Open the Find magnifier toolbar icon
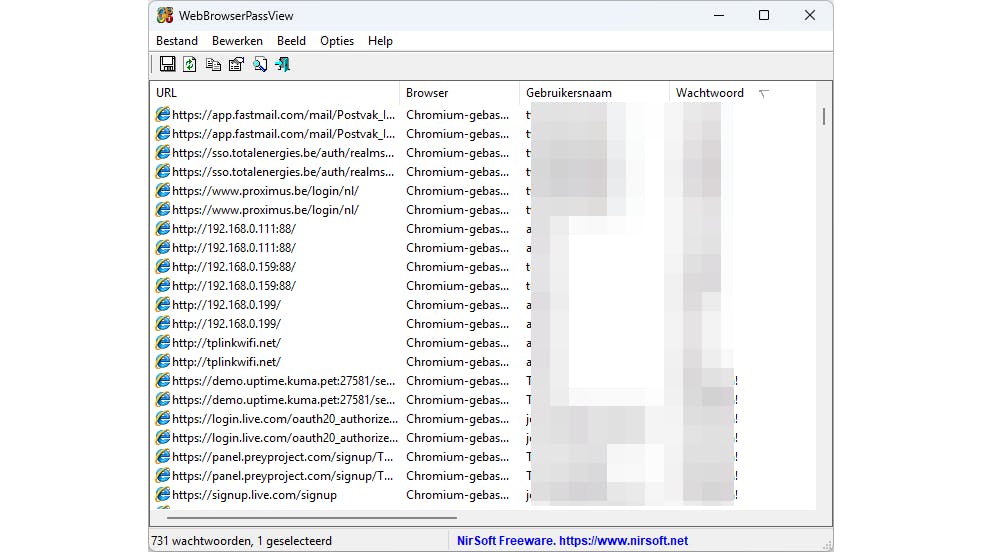Viewport: 981px width, 552px height. pos(260,64)
